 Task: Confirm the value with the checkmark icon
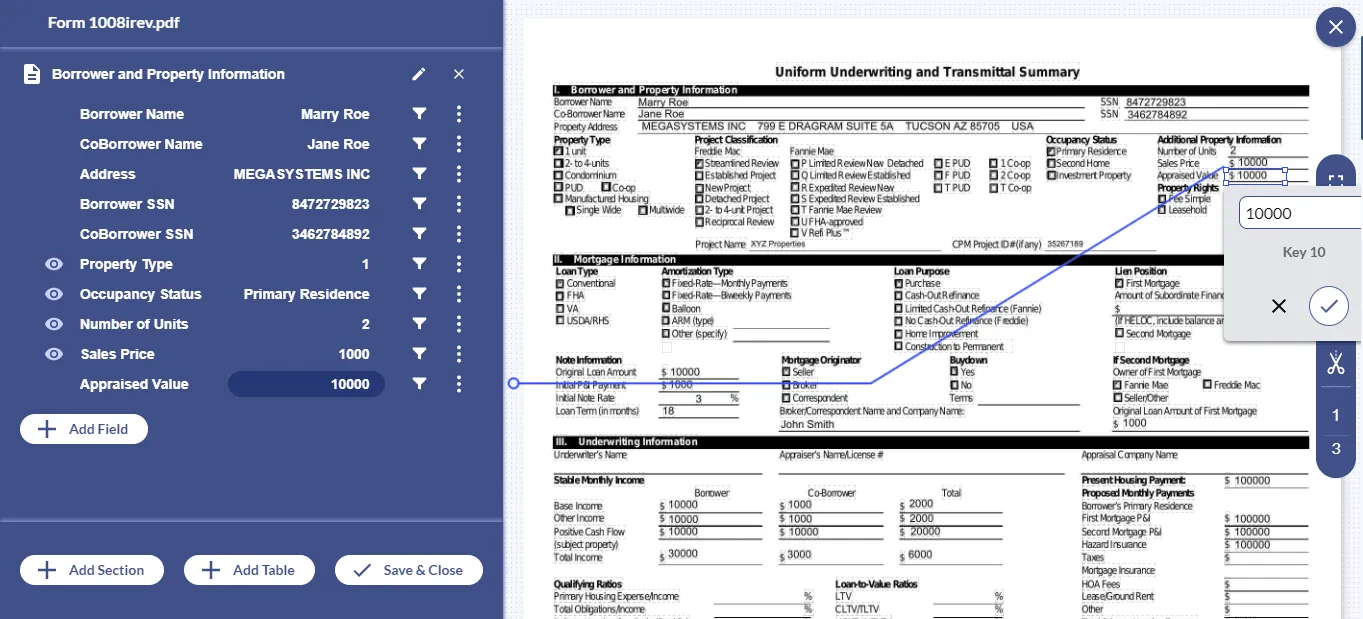[1328, 306]
